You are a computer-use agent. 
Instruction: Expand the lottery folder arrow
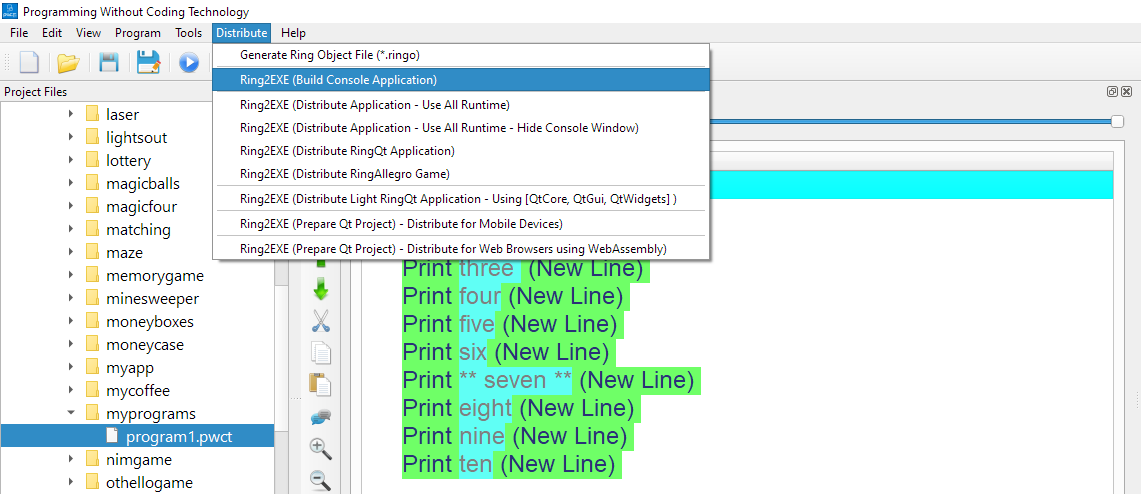[71, 160]
